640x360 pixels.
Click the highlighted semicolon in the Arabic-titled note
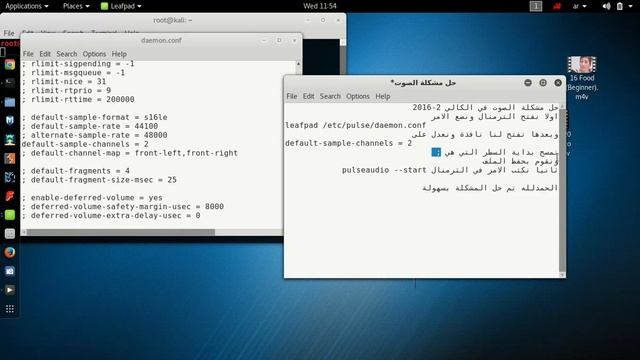436,152
